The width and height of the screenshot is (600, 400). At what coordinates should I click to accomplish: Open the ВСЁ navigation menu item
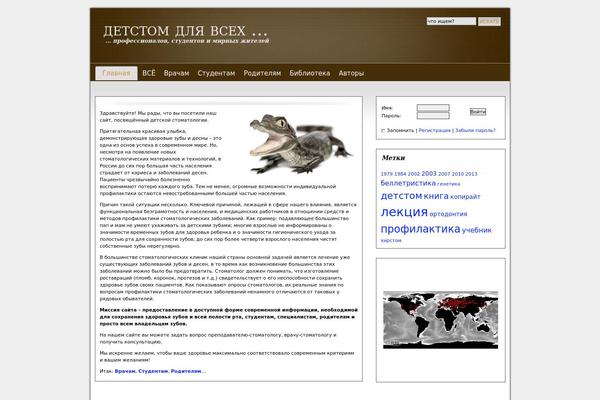(x=149, y=73)
